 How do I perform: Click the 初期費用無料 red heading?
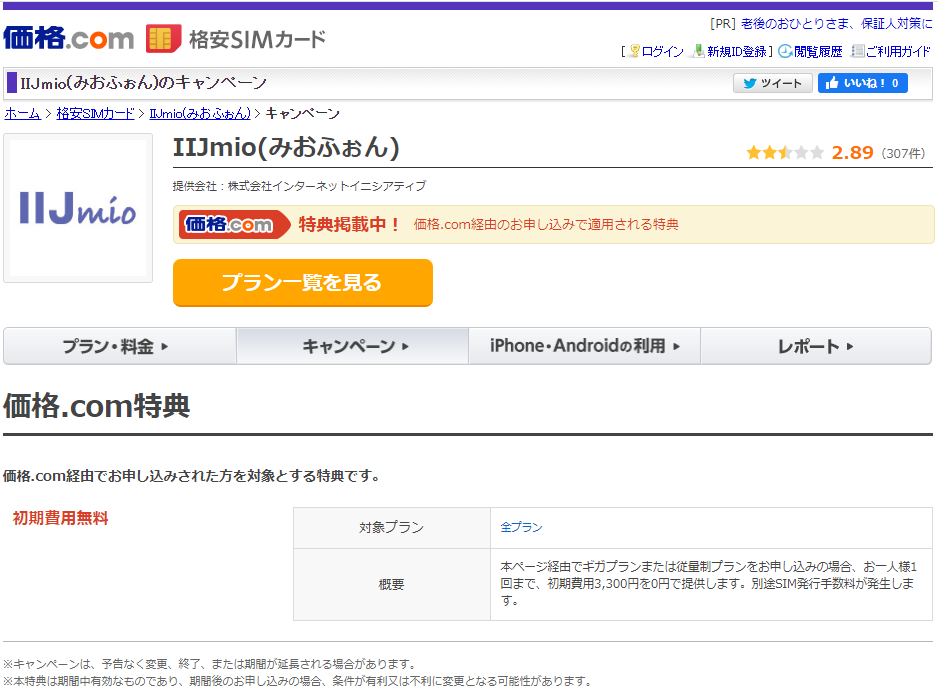(x=60, y=518)
